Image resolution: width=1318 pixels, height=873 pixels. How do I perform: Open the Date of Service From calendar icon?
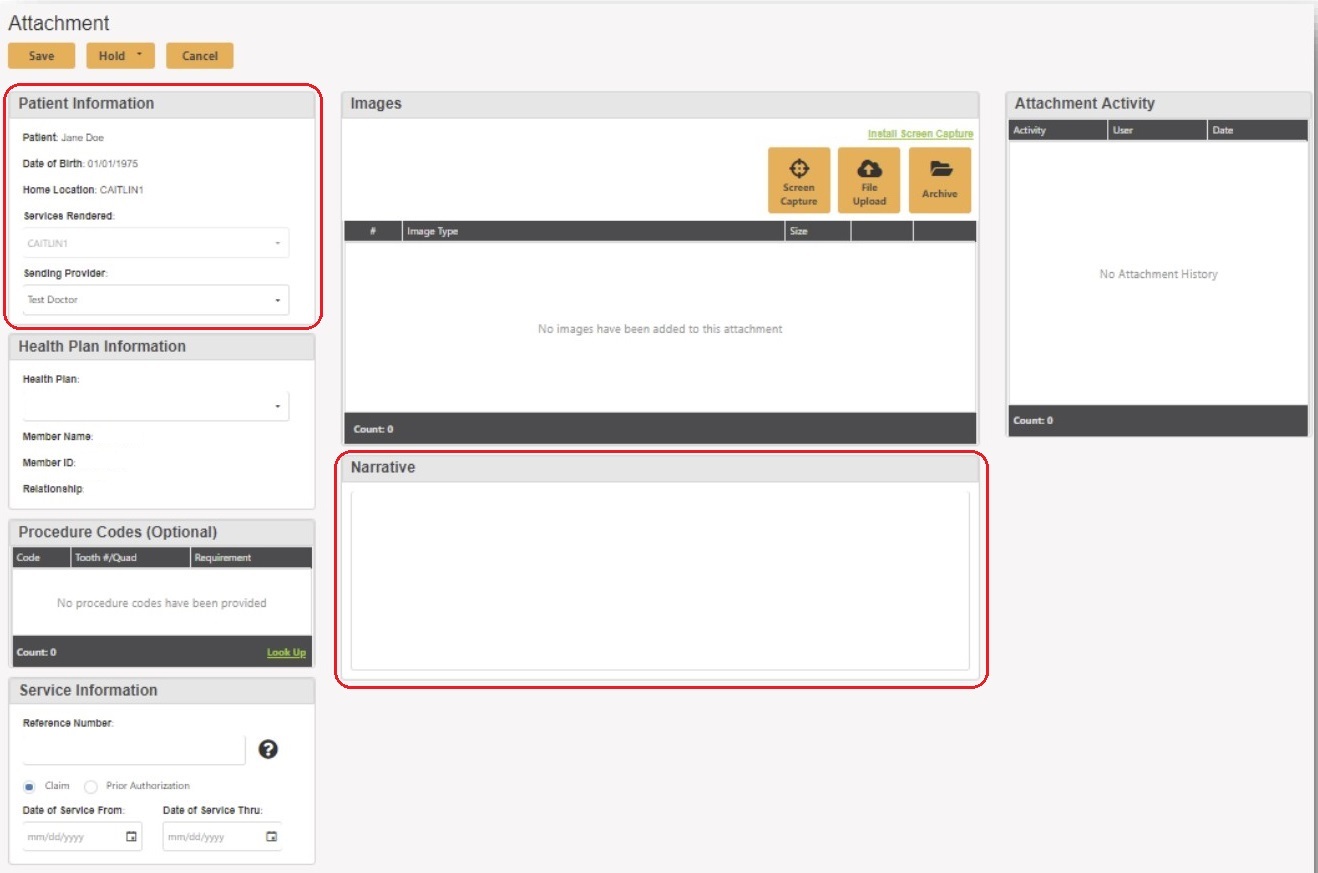click(131, 837)
